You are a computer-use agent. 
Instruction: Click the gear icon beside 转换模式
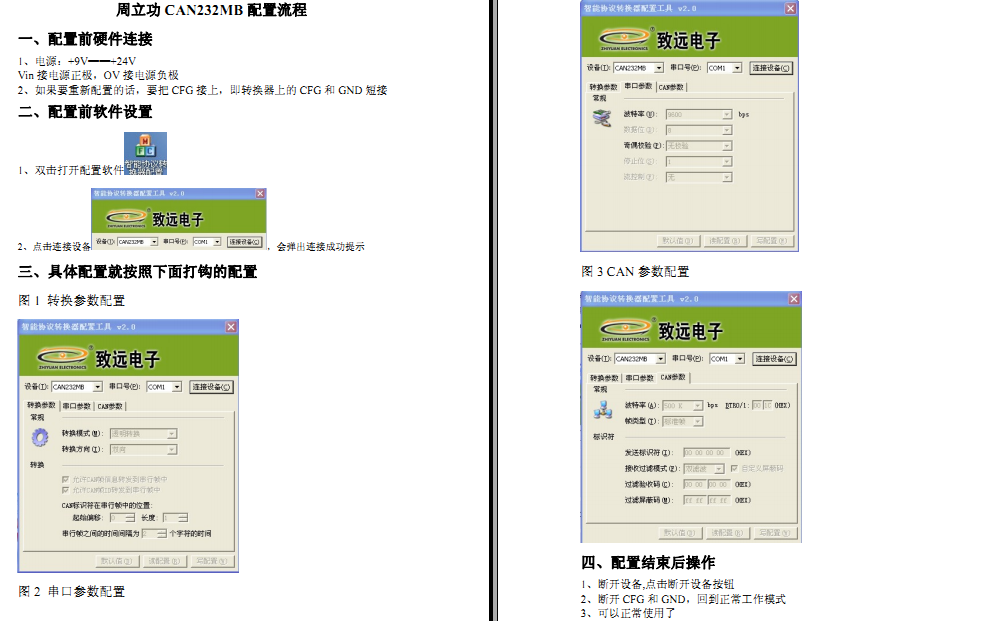[x=40, y=437]
